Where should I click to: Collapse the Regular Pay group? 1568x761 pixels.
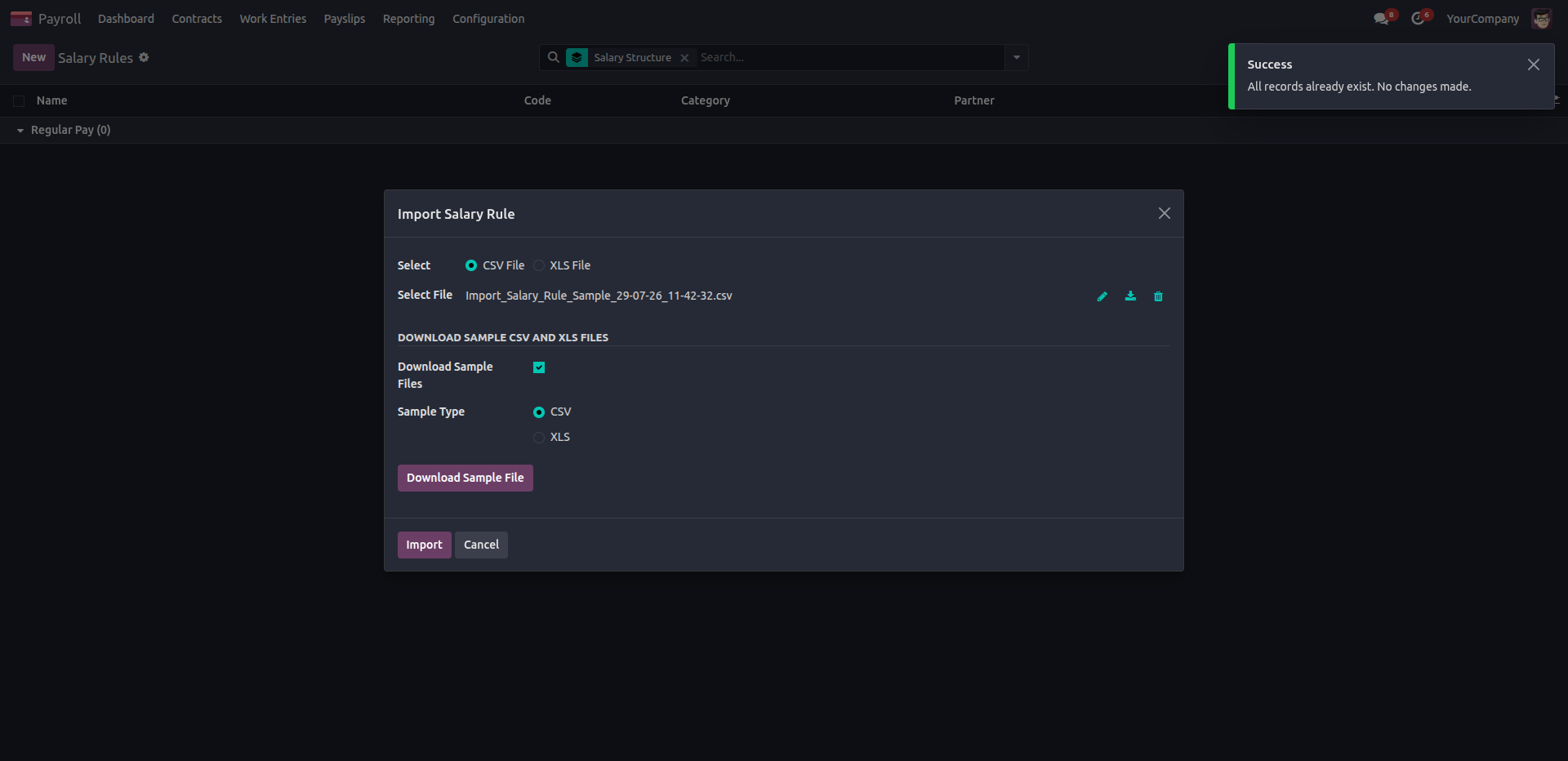(20, 131)
